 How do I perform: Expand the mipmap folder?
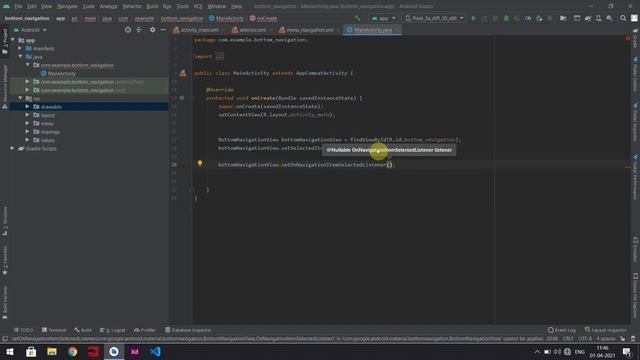click(27, 132)
